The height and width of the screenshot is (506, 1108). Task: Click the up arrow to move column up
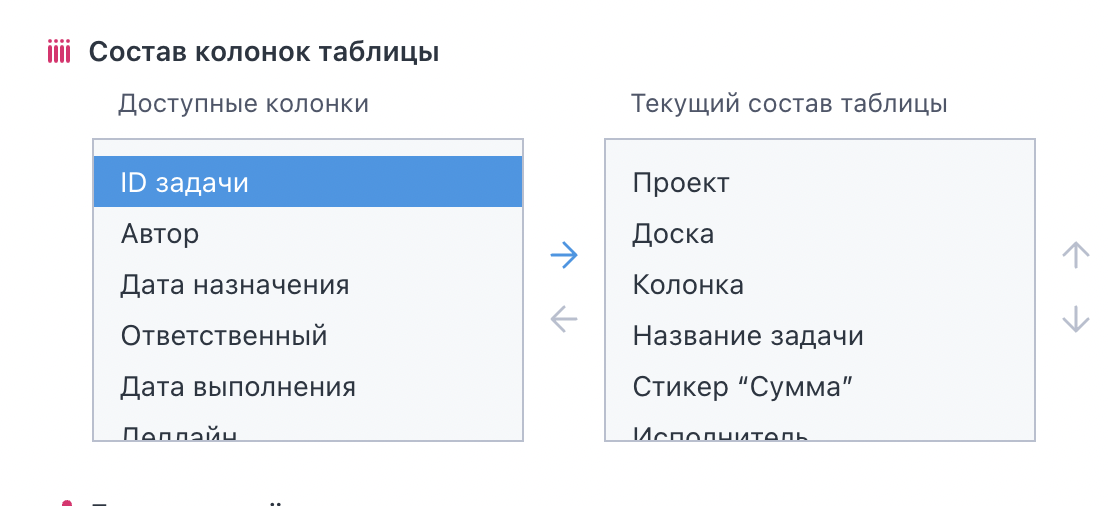click(1076, 255)
